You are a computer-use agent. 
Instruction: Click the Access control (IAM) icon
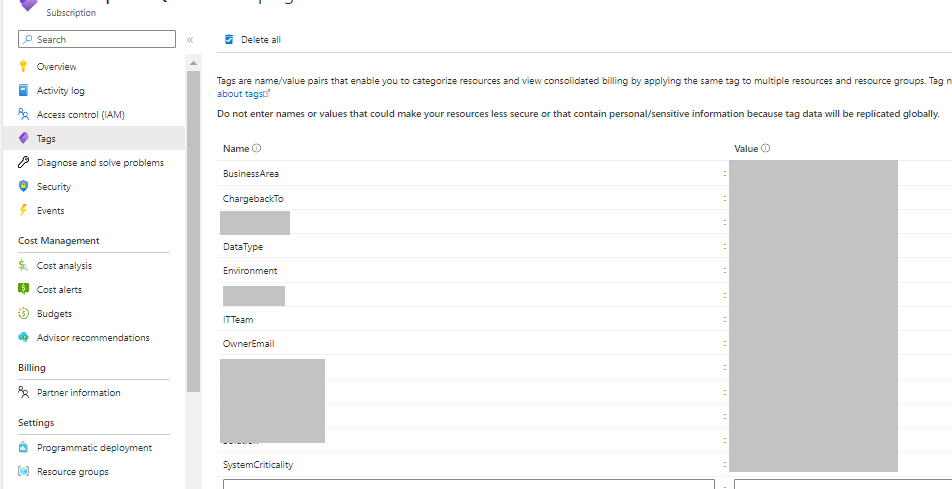point(24,115)
